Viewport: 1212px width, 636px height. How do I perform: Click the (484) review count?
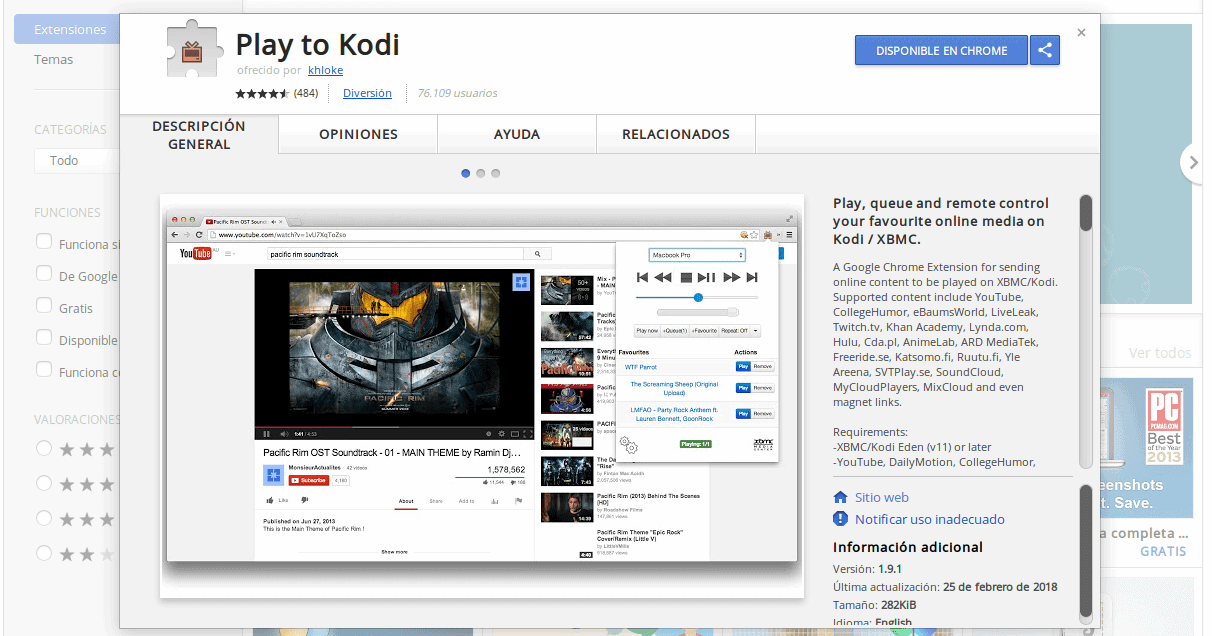click(306, 93)
